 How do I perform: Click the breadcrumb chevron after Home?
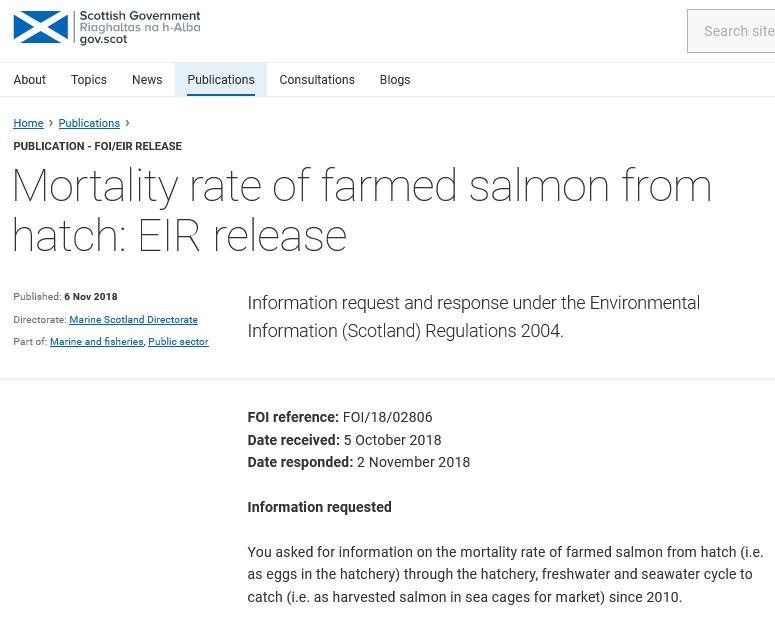(51, 123)
